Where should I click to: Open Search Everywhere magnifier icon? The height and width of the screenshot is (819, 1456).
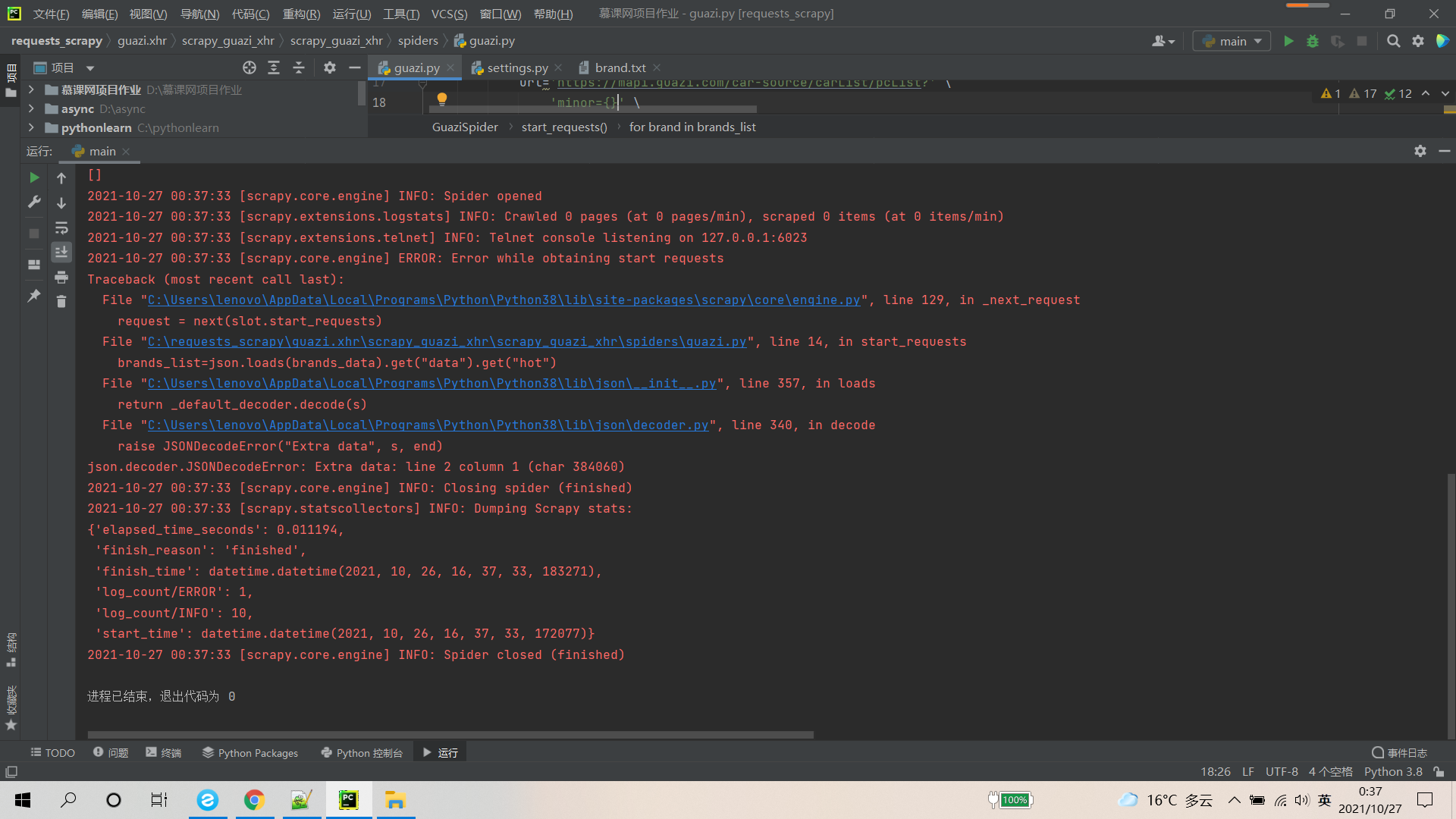pos(1393,41)
